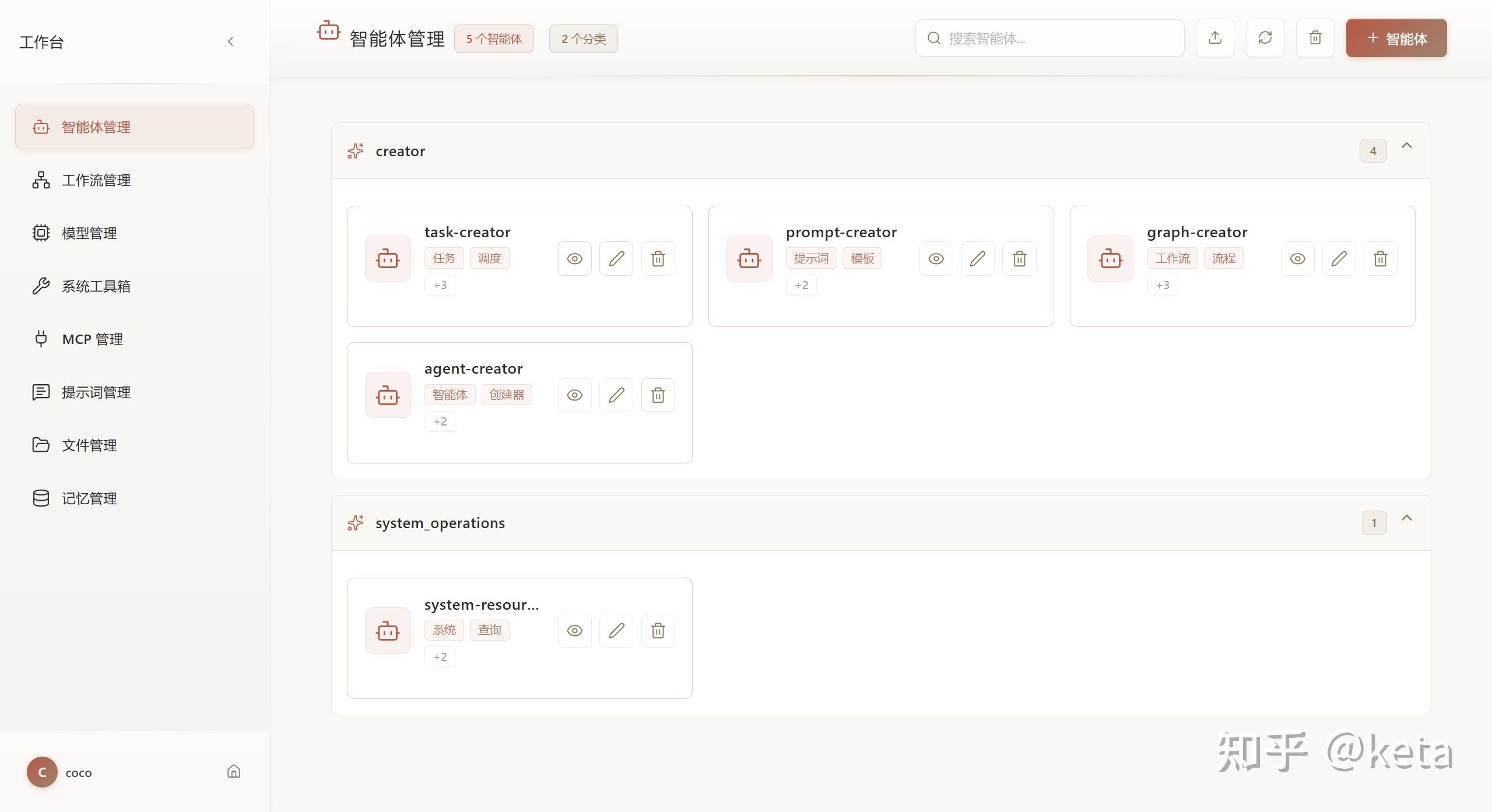View task-creator details via the eye icon
Viewport: 1492px width, 812px height.
coord(574,258)
